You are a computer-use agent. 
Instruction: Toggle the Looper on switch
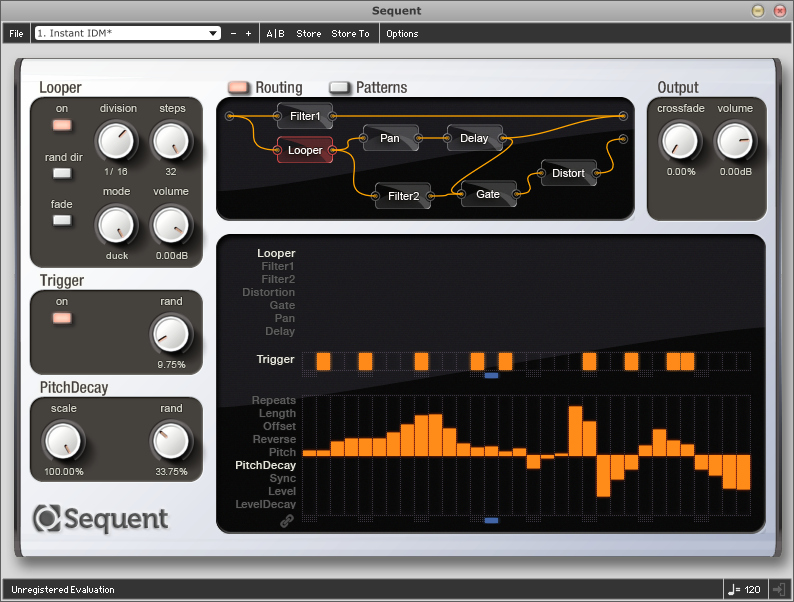62,125
